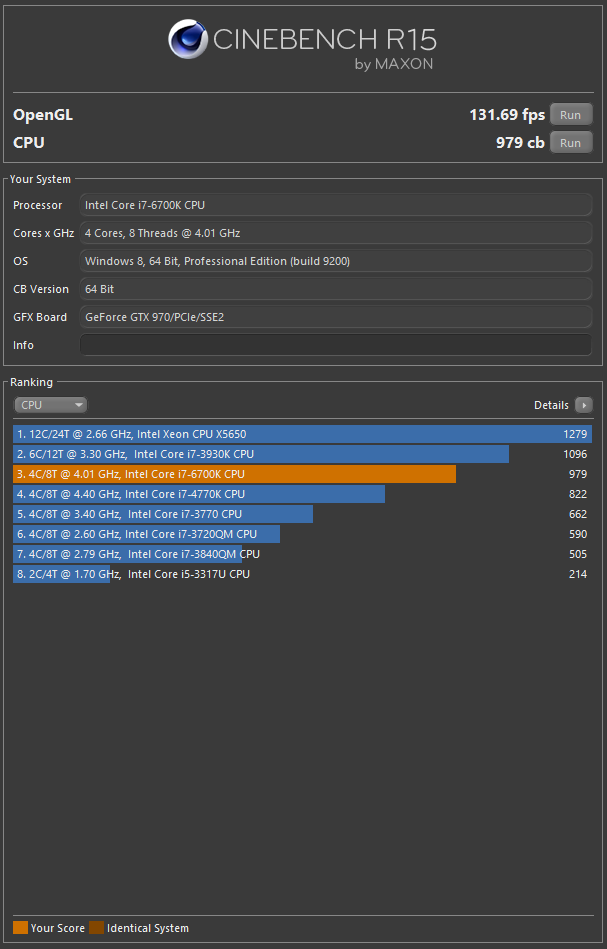
Task: Click the Info text field
Action: click(335, 345)
